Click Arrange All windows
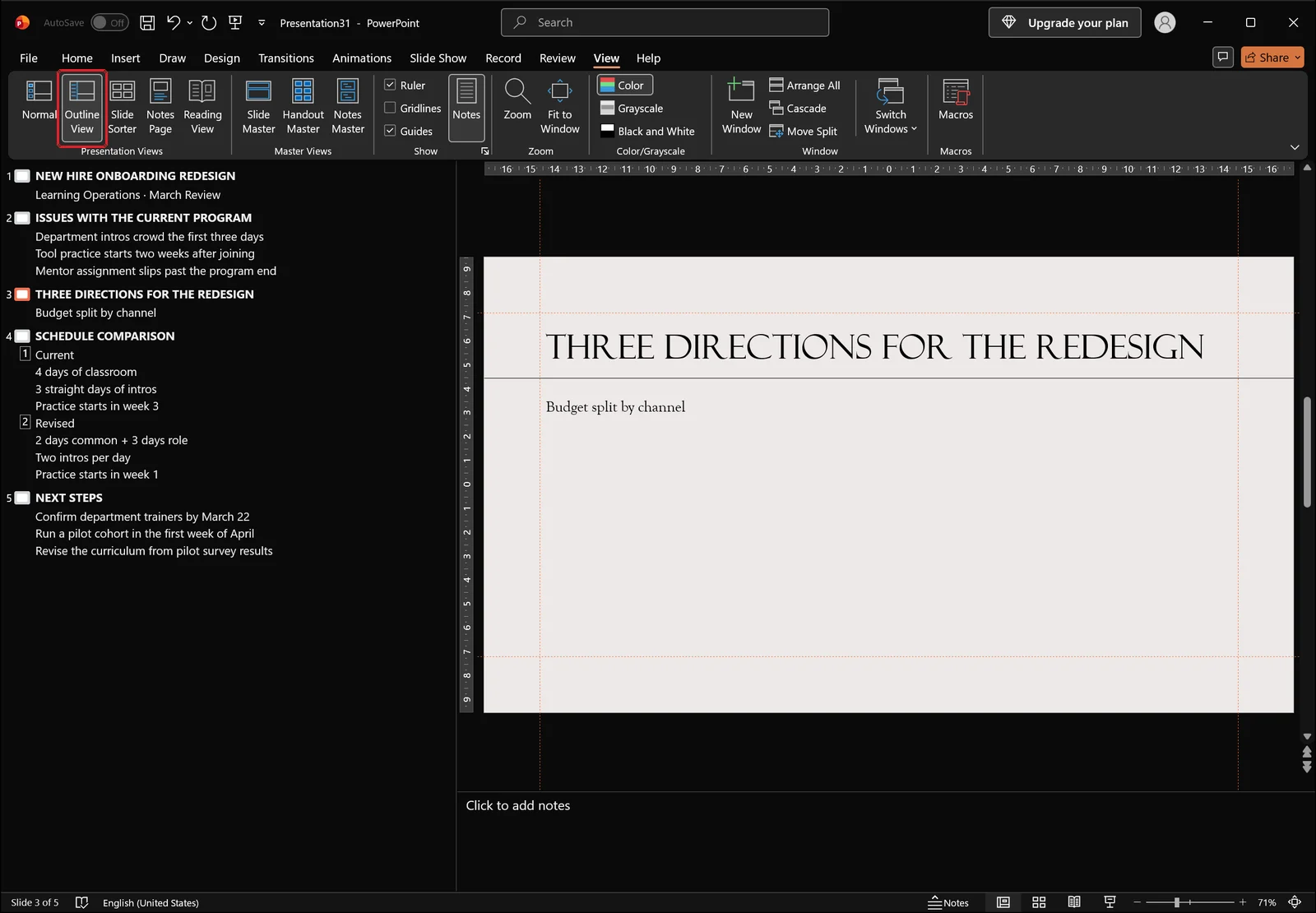The width and height of the screenshot is (1316, 913). pos(804,85)
